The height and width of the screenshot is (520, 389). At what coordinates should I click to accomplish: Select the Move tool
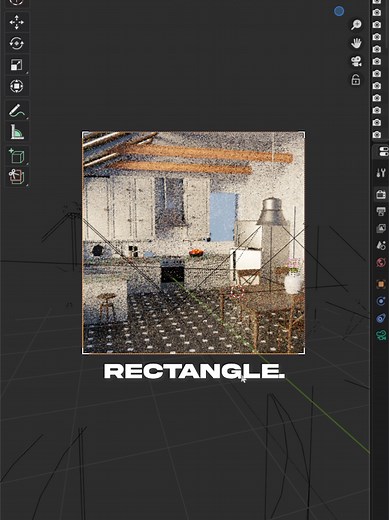pyautogui.click(x=16, y=22)
